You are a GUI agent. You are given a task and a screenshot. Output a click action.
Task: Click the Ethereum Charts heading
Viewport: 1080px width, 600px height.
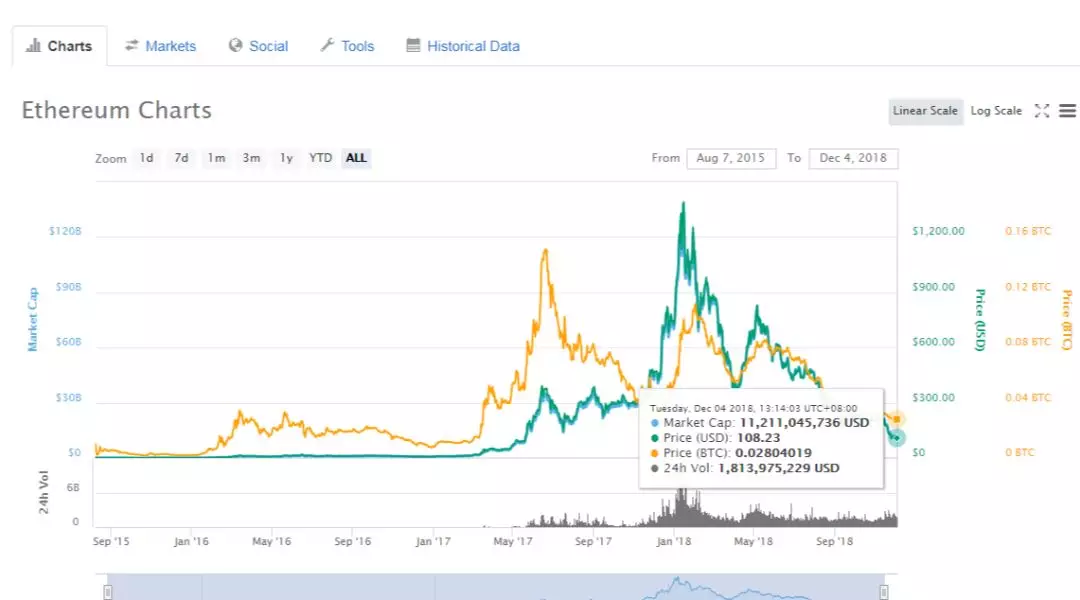[116, 110]
